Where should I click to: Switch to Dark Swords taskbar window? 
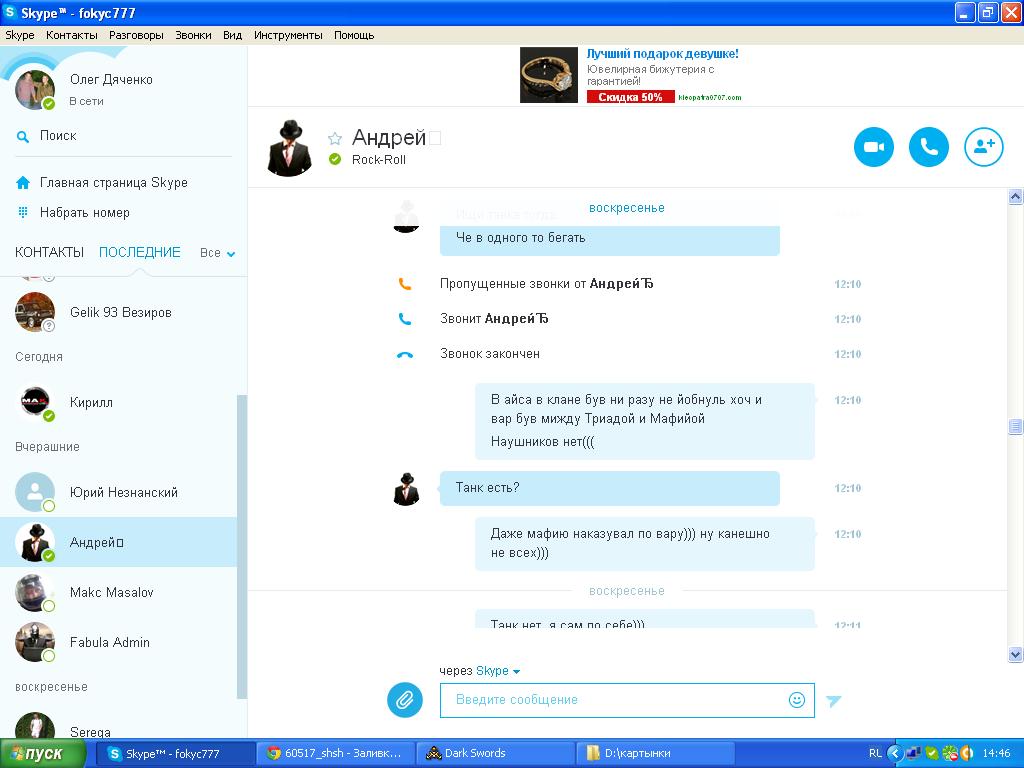point(494,754)
